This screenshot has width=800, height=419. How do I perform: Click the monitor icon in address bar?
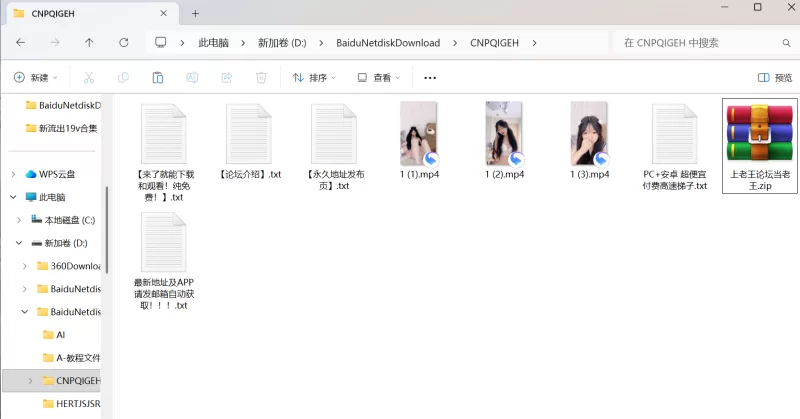(161, 42)
